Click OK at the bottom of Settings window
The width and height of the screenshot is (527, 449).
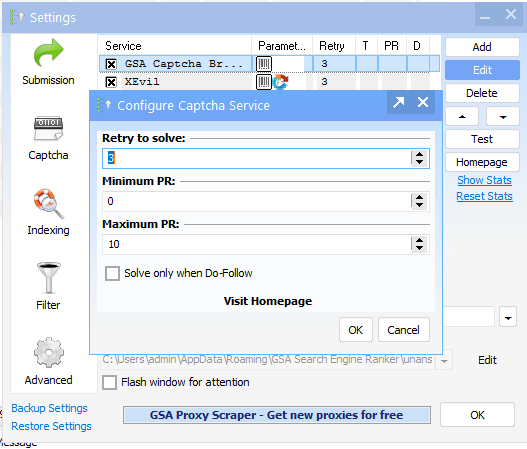point(477,415)
